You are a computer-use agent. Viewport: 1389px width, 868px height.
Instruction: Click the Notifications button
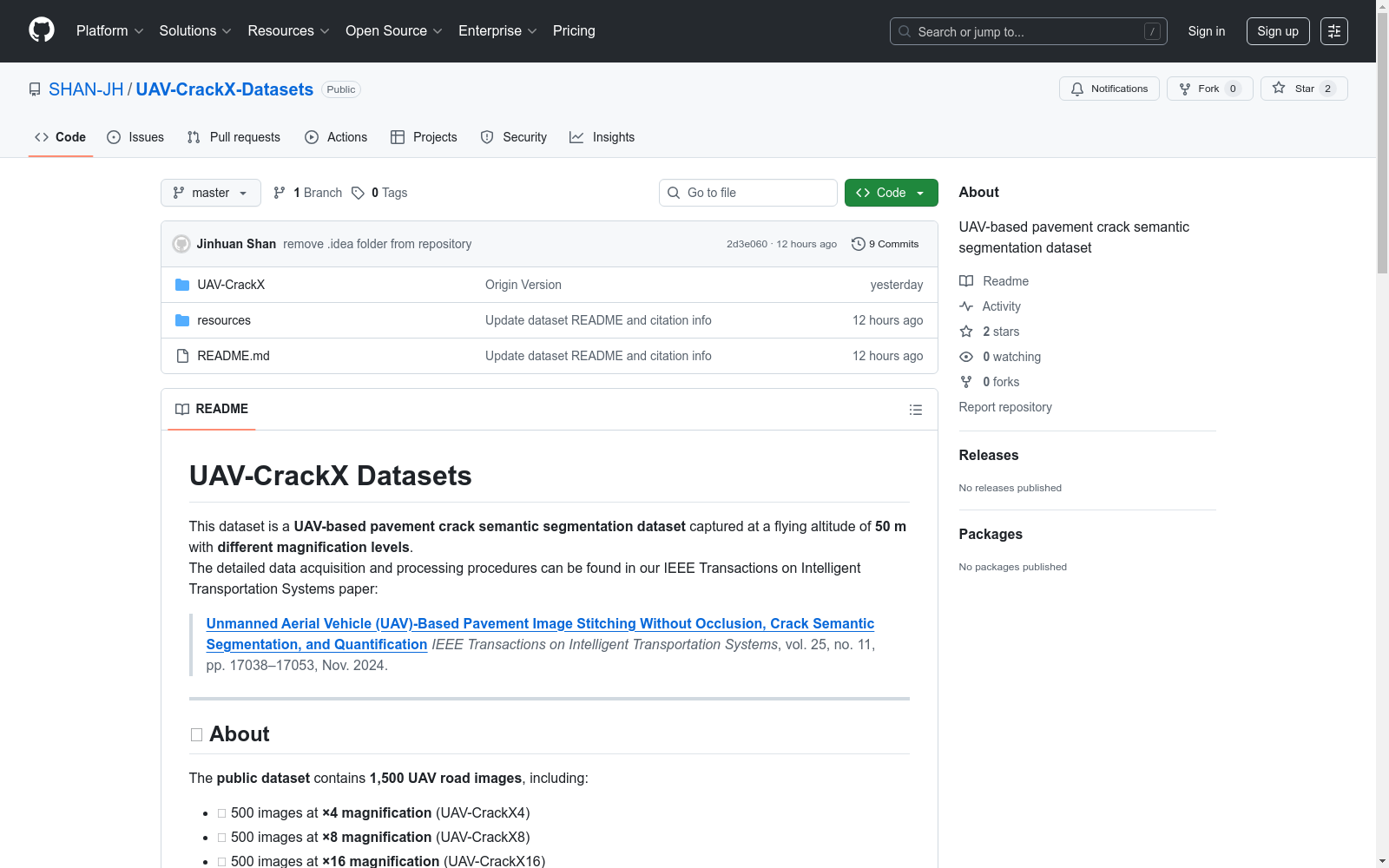tap(1109, 89)
